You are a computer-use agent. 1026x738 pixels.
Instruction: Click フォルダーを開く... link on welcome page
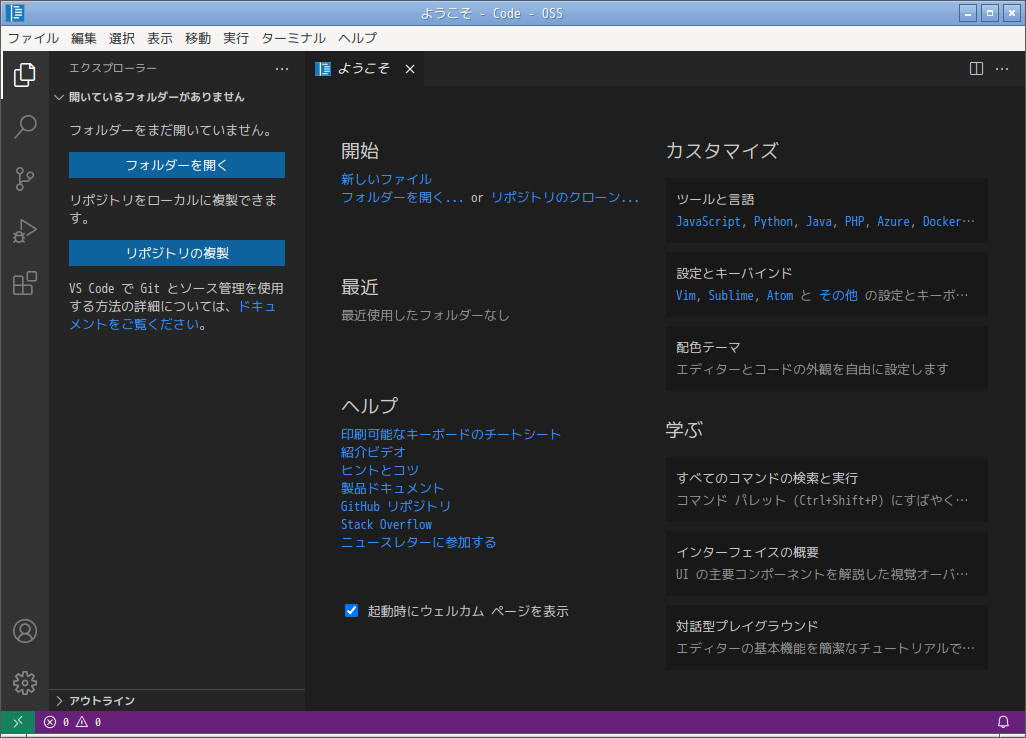[402, 197]
